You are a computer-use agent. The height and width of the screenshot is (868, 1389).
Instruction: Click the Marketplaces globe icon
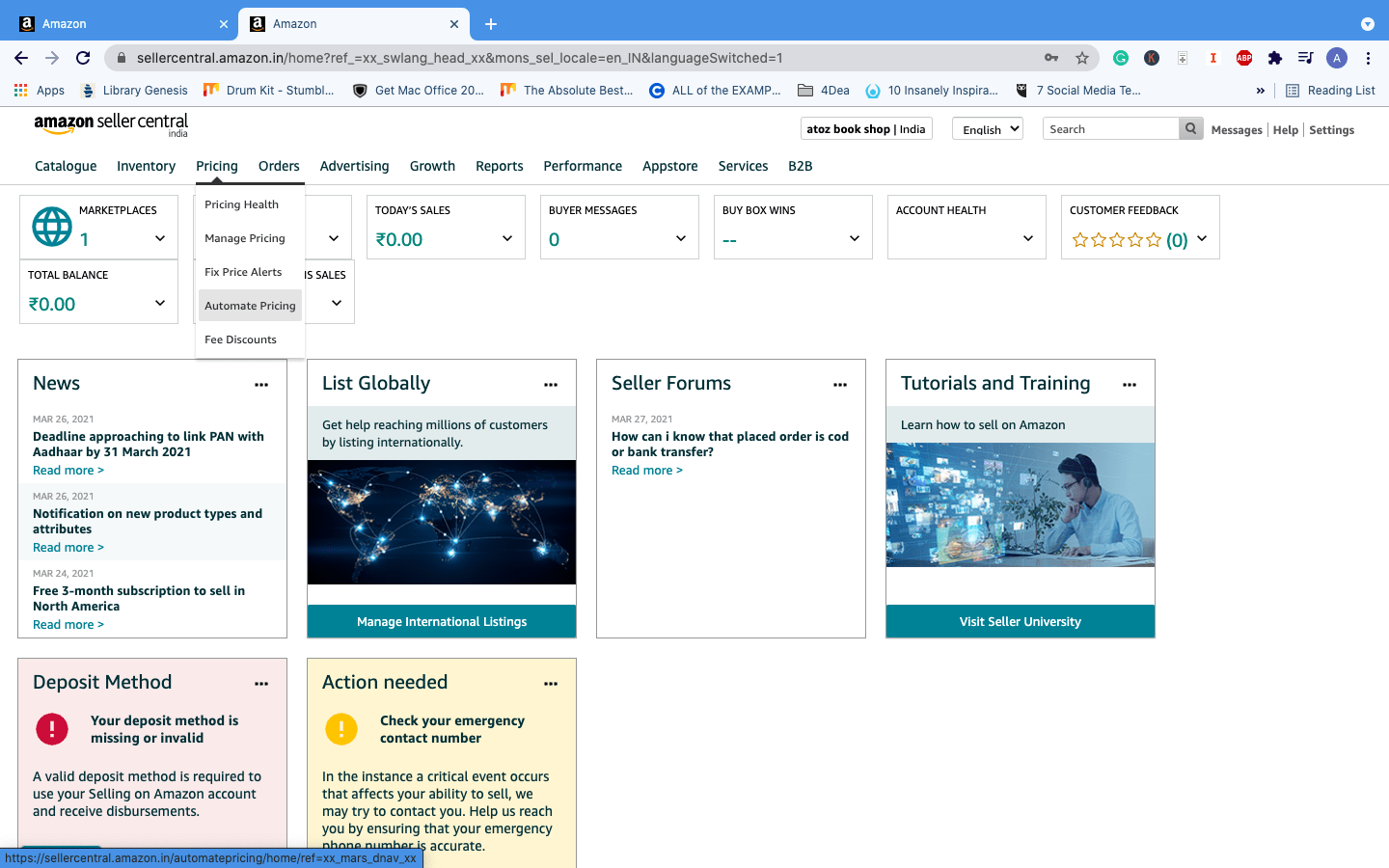click(x=52, y=227)
